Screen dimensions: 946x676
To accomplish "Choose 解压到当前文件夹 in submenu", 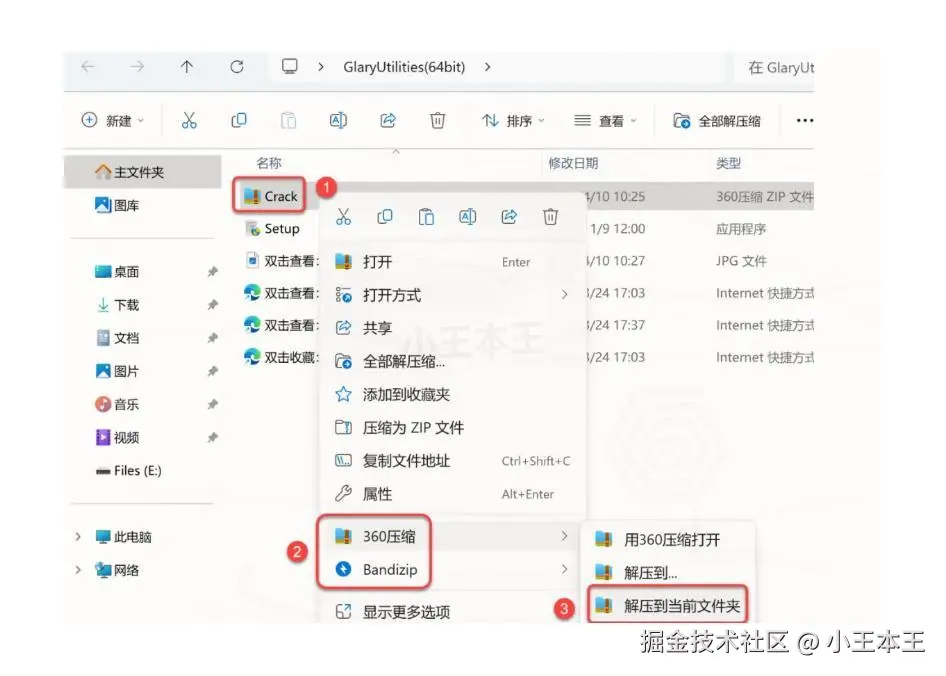I will pos(667,605).
